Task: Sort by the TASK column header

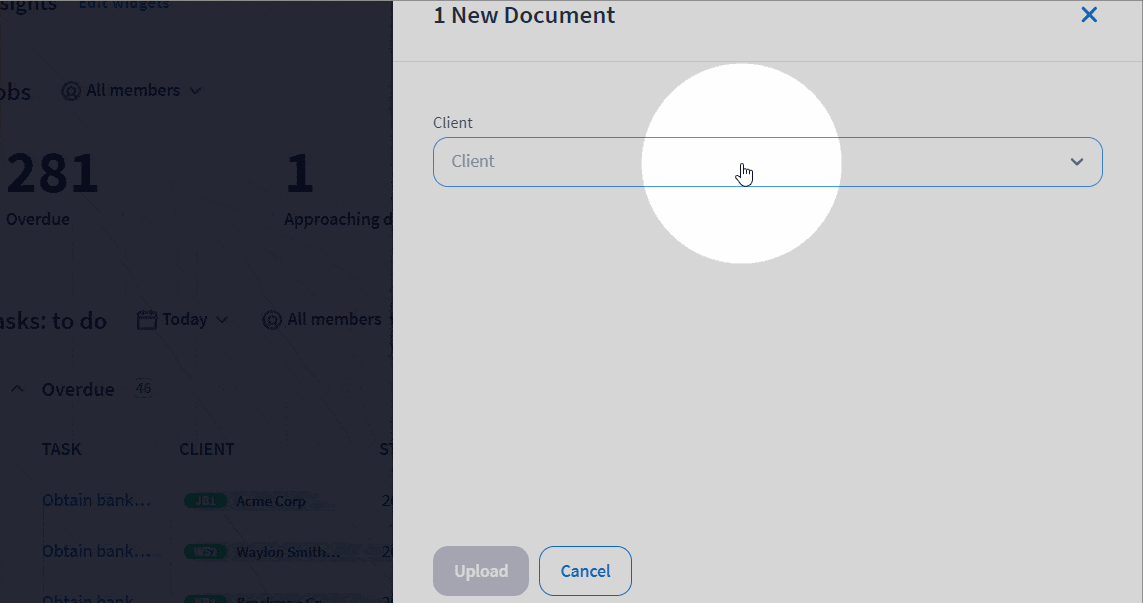Action: (x=61, y=450)
